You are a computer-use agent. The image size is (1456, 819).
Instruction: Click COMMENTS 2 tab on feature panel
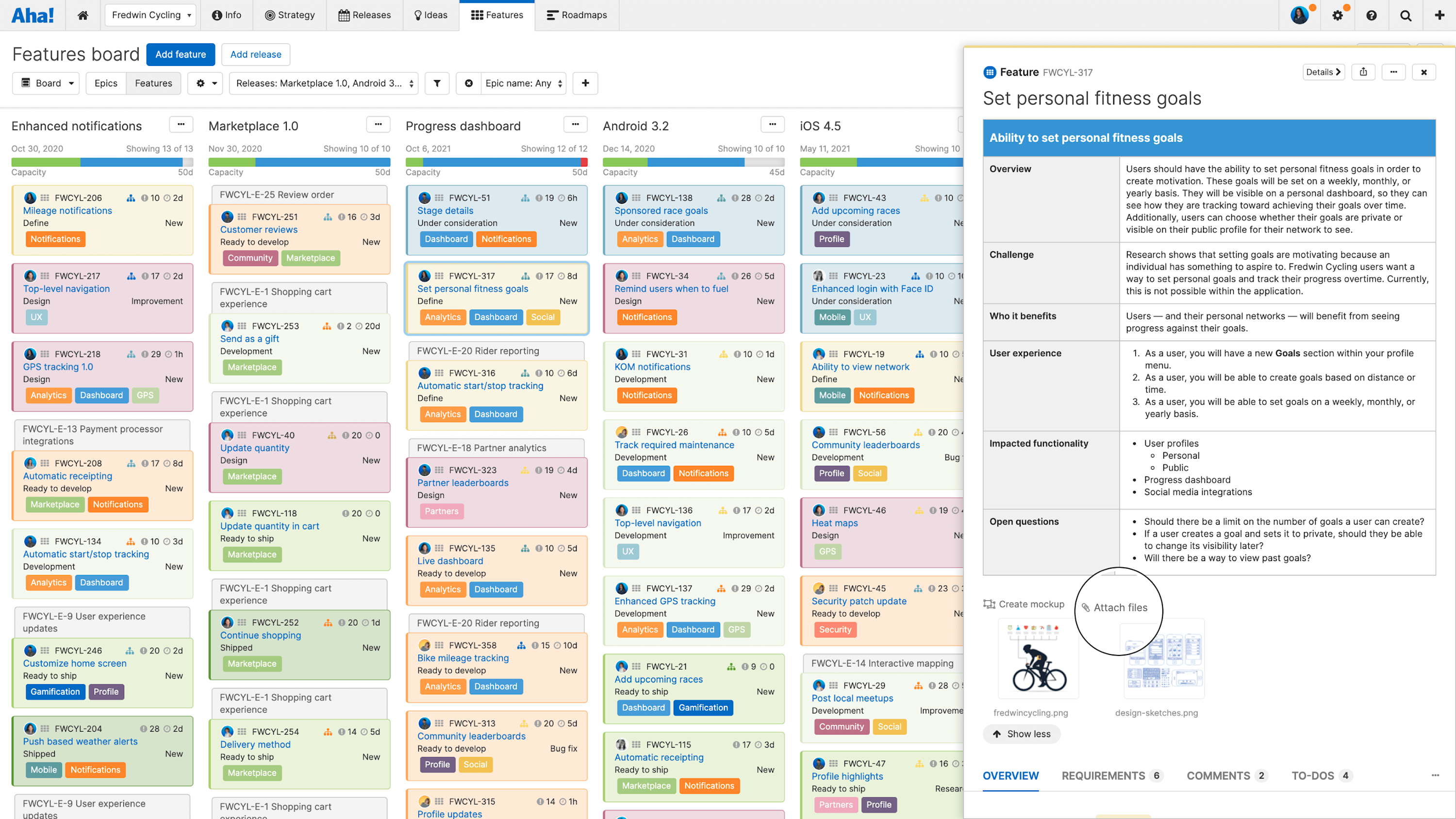point(1217,775)
